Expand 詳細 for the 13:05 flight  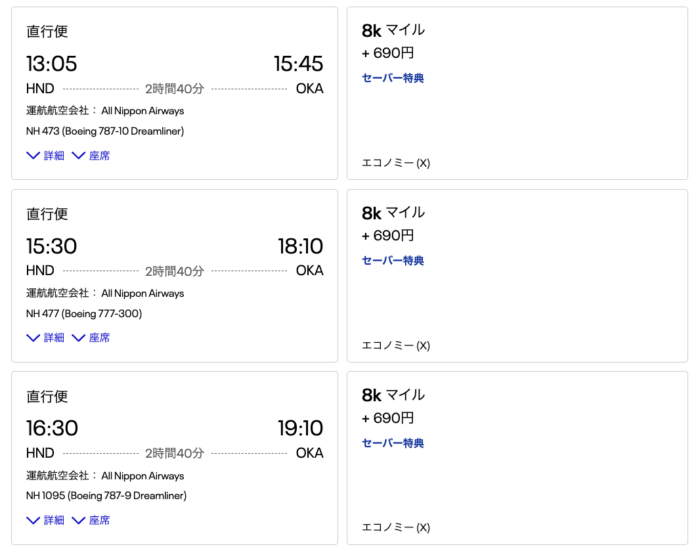46,155
